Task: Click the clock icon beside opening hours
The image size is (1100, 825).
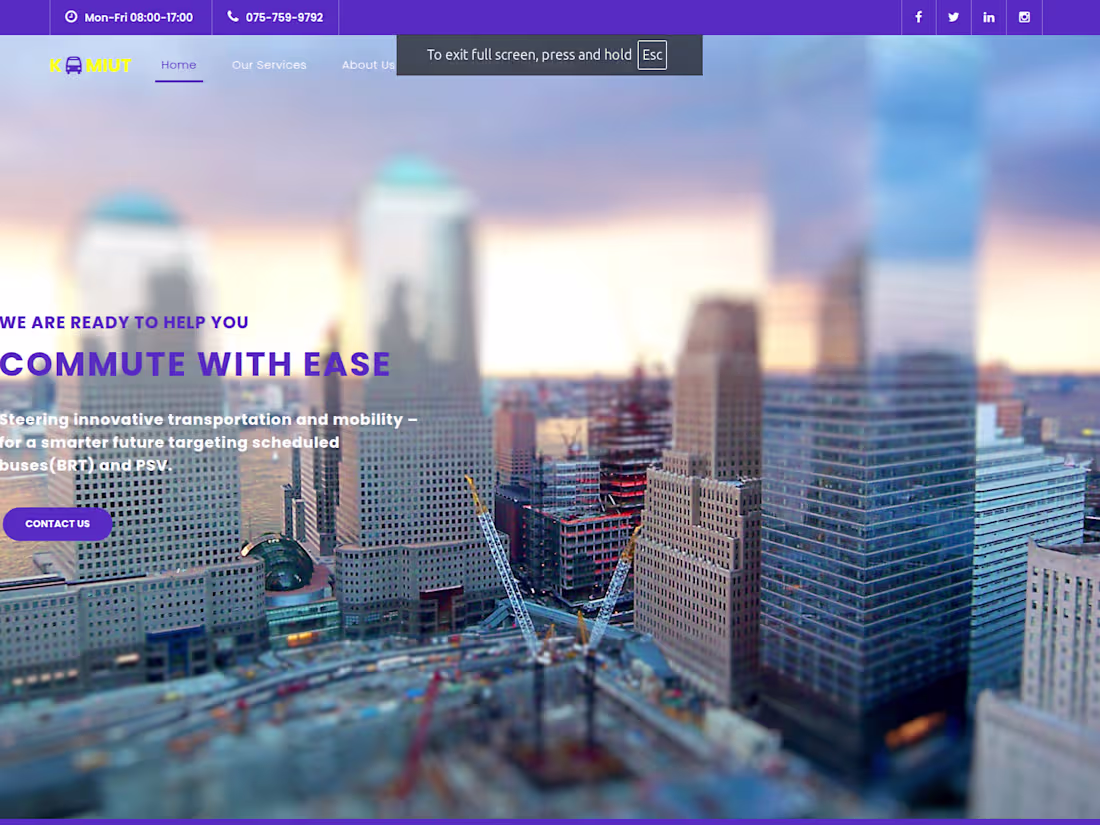Action: coord(71,17)
